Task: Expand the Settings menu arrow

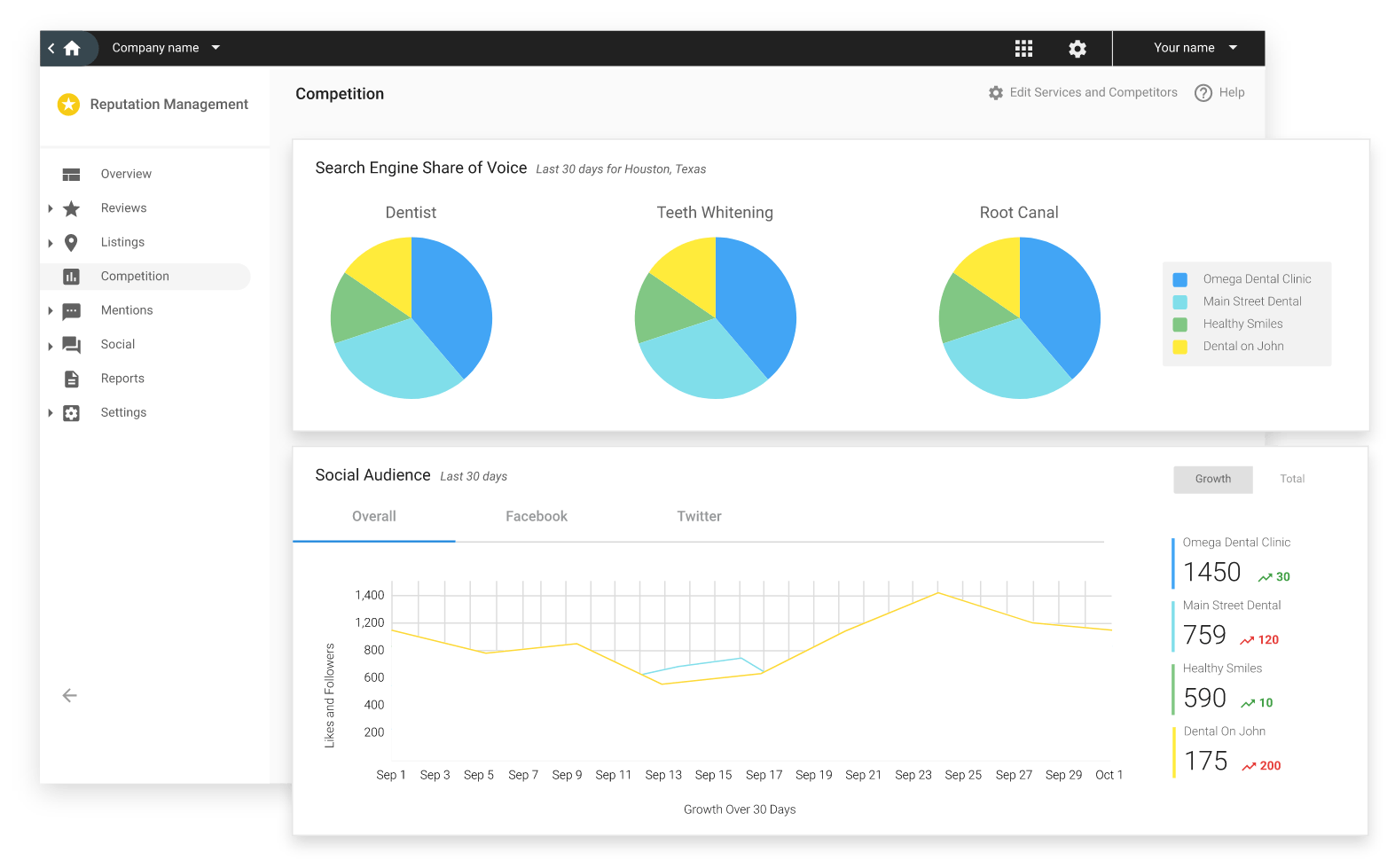Action: 51,413
